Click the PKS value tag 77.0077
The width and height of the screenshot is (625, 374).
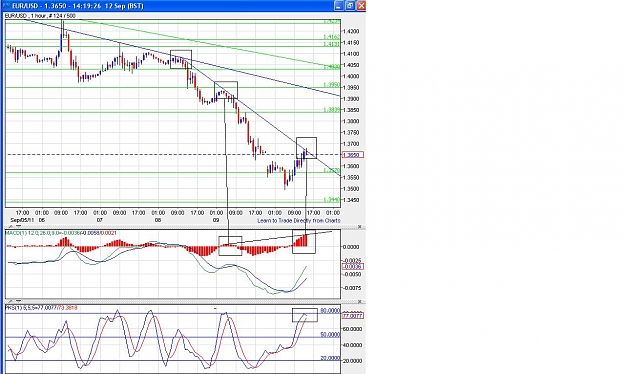coord(352,315)
